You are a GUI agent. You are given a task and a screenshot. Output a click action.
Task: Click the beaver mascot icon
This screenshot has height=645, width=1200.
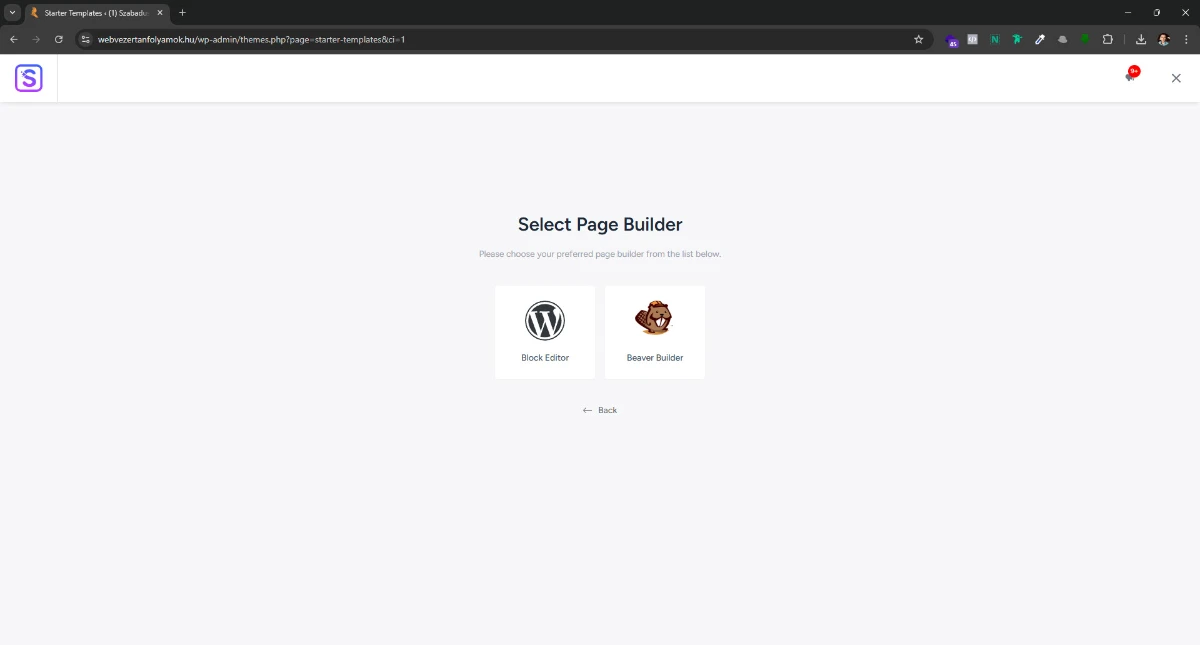[x=654, y=319]
